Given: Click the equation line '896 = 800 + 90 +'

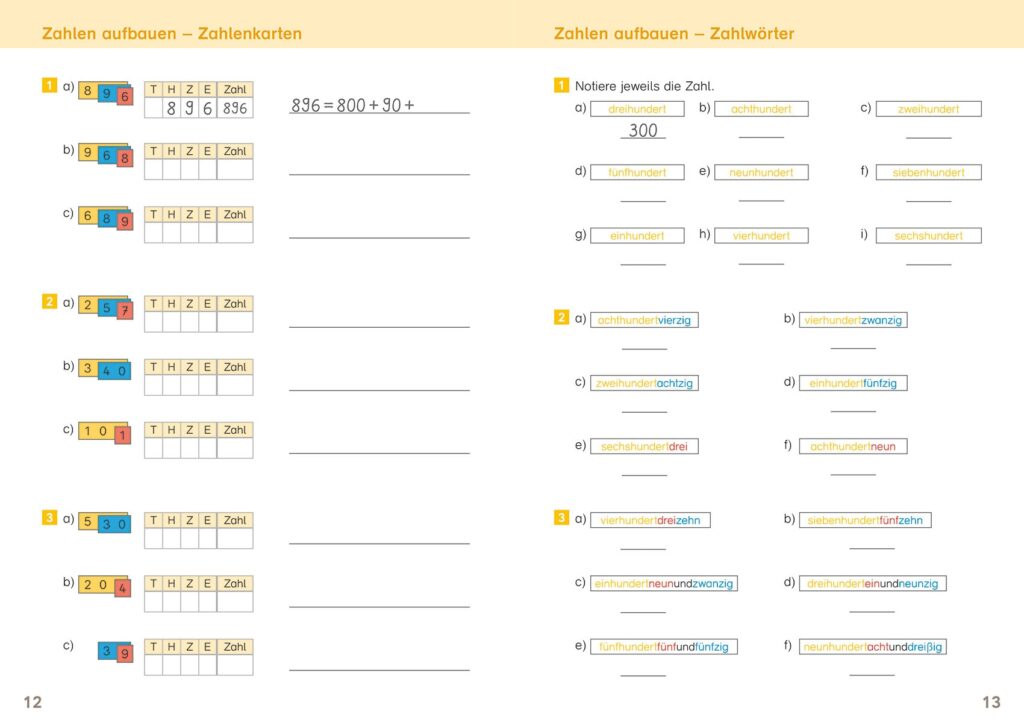Looking at the screenshot, I should click(x=353, y=105).
